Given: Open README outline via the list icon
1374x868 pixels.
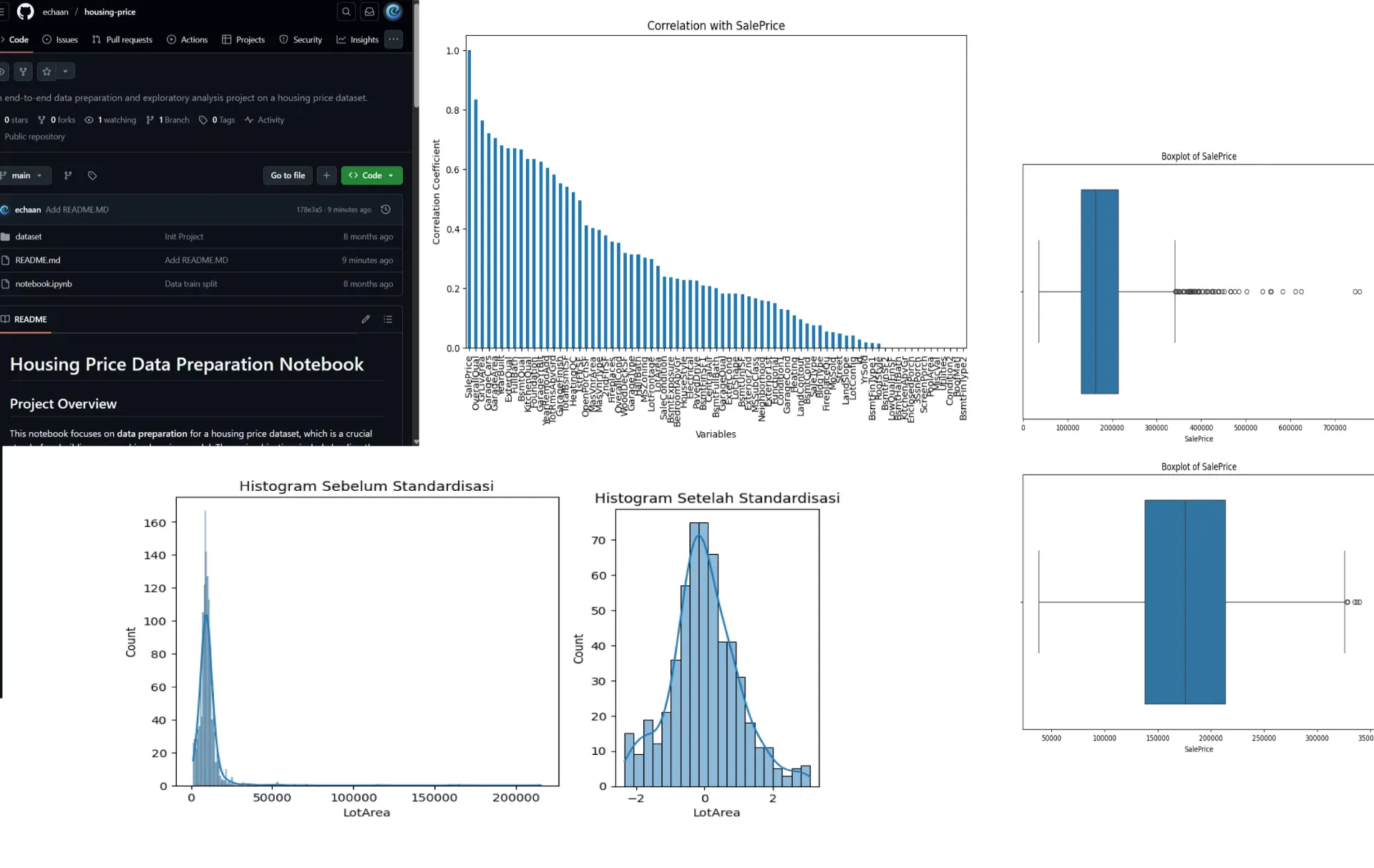Looking at the screenshot, I should click(x=389, y=319).
